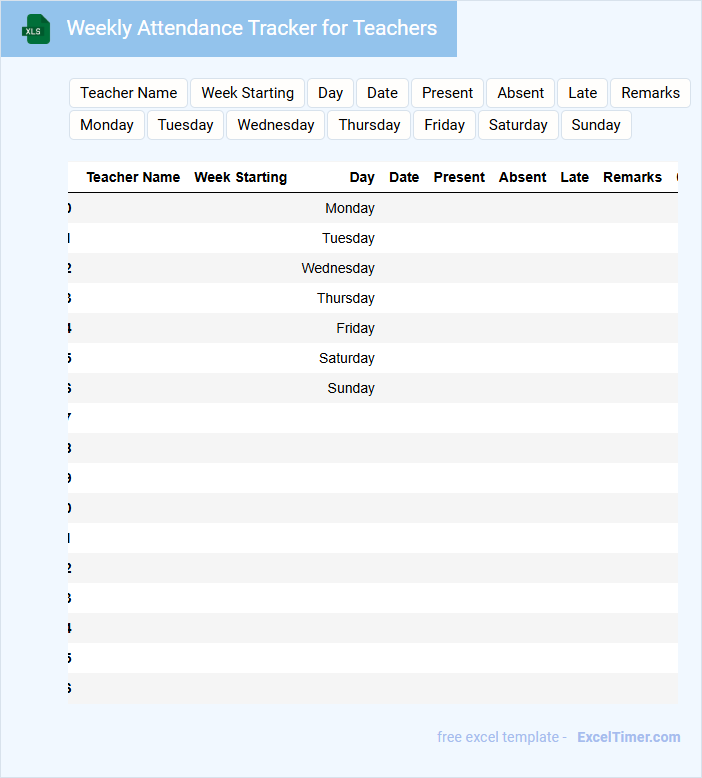Select the Sunday cell in the table

[x=351, y=388]
